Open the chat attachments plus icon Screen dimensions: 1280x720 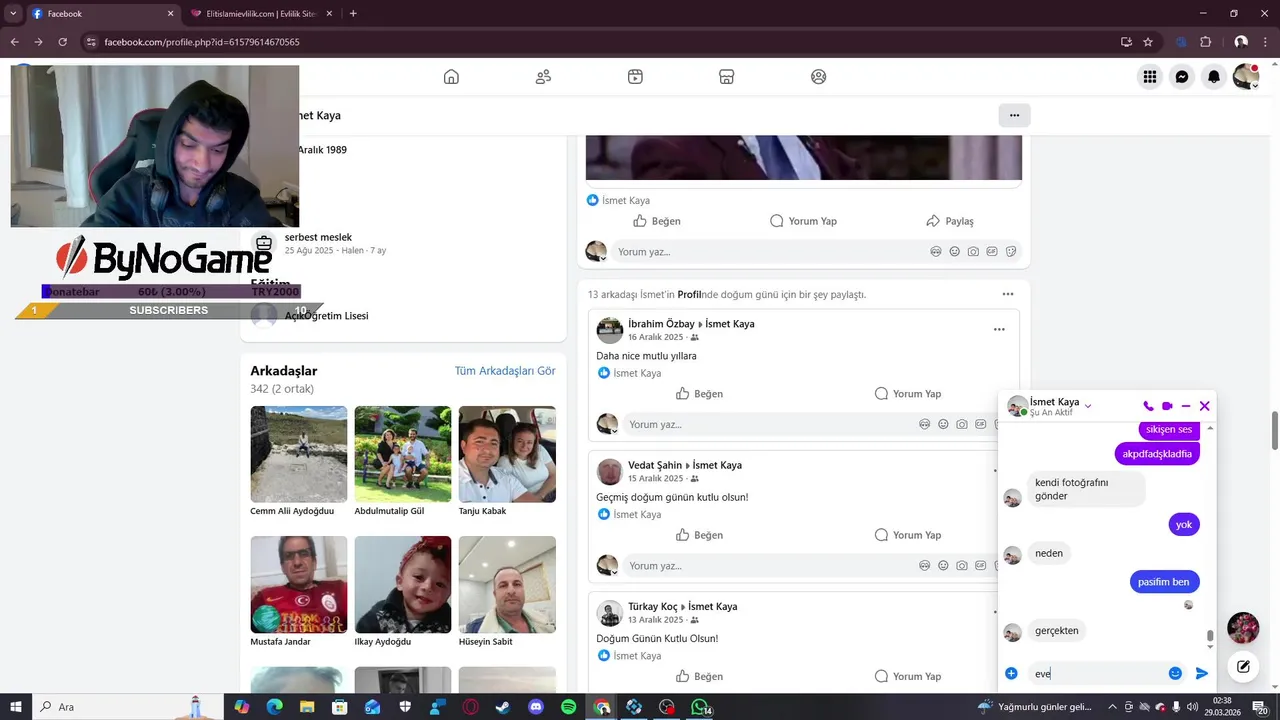coord(1011,674)
